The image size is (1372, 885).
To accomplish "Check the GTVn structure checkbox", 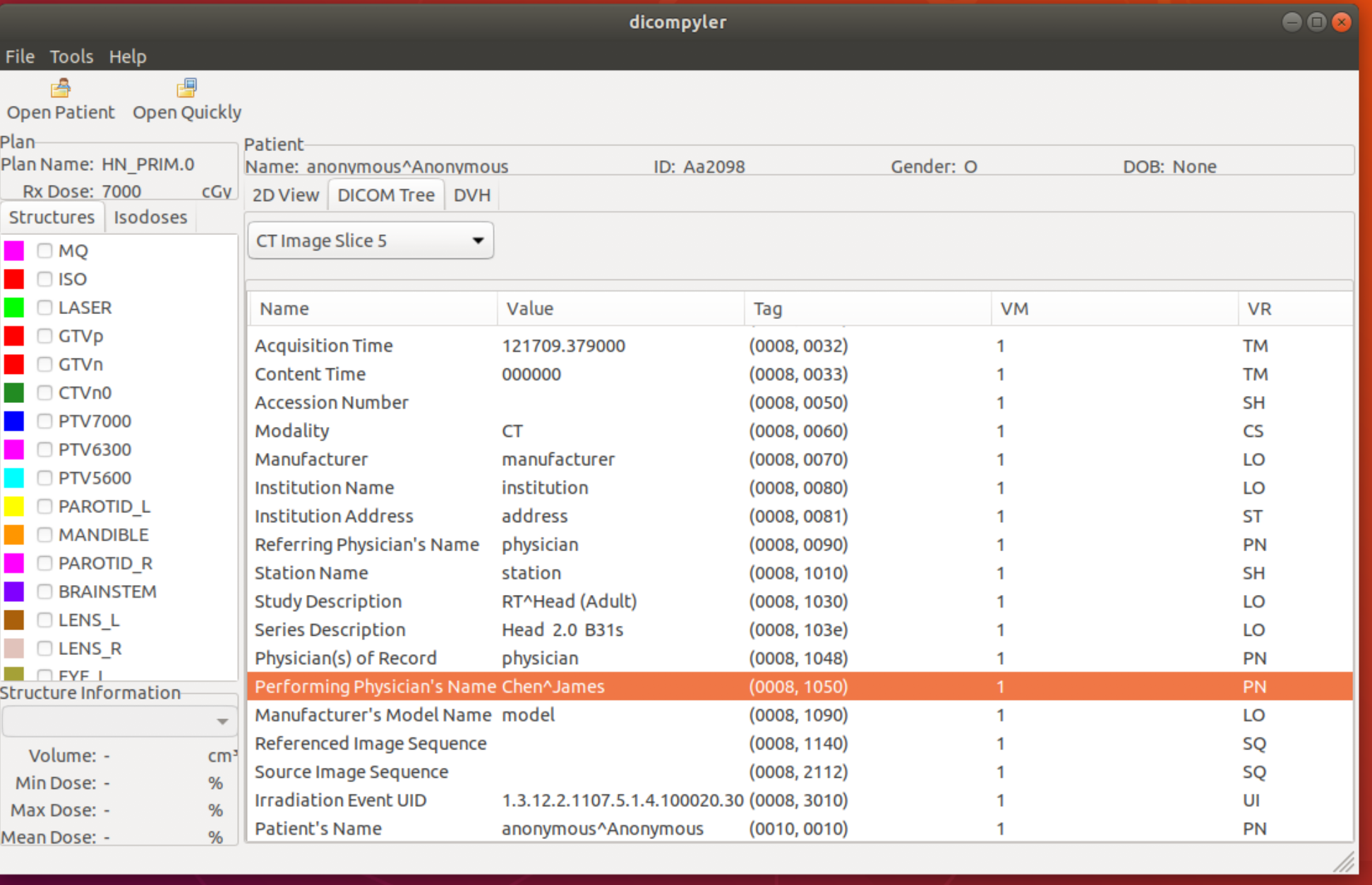I will tap(45, 364).
